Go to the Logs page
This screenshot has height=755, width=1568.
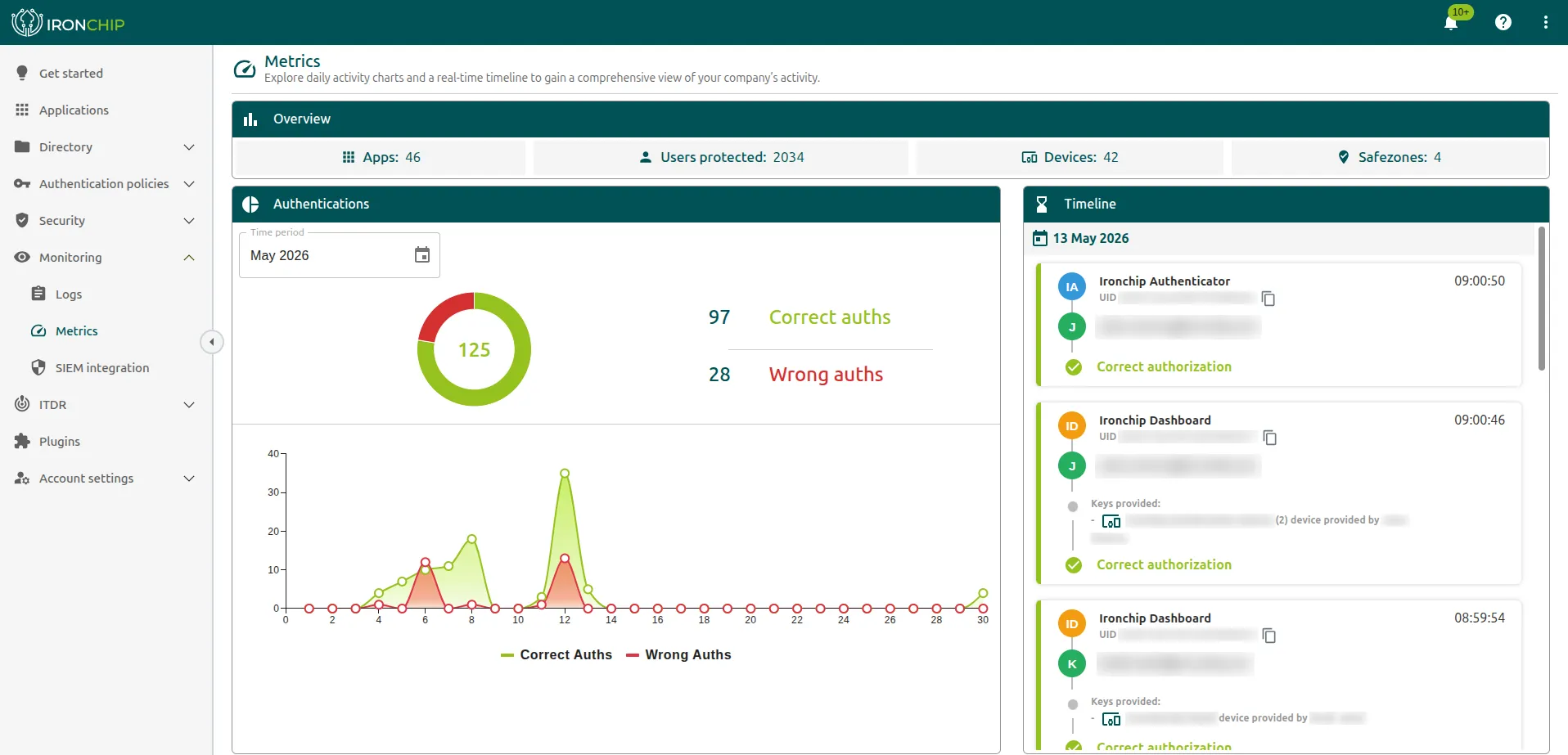tap(69, 294)
